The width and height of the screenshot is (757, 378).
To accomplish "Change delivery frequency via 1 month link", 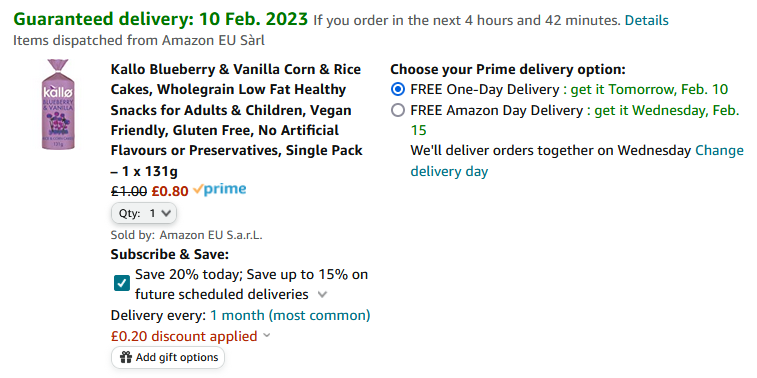I will pyautogui.click(x=290, y=316).
